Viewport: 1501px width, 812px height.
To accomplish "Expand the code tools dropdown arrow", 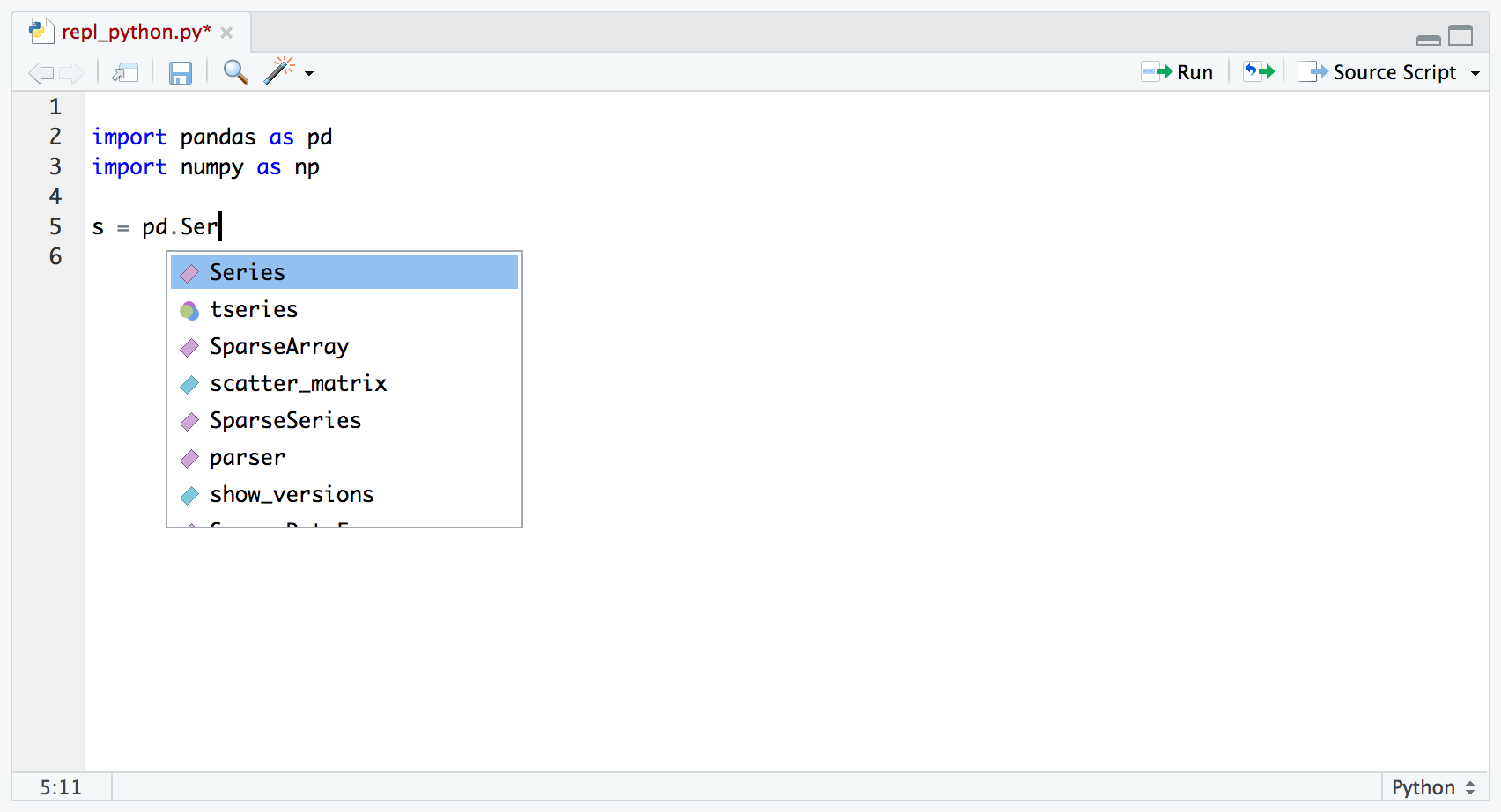I will pyautogui.click(x=309, y=73).
